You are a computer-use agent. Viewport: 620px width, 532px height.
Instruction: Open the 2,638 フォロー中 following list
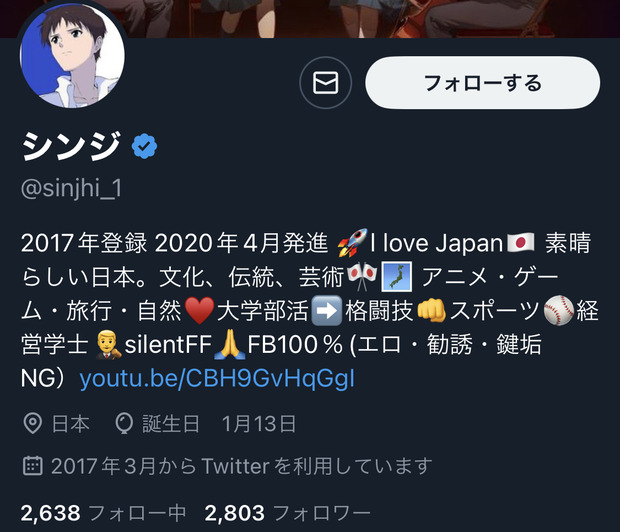pos(103,513)
